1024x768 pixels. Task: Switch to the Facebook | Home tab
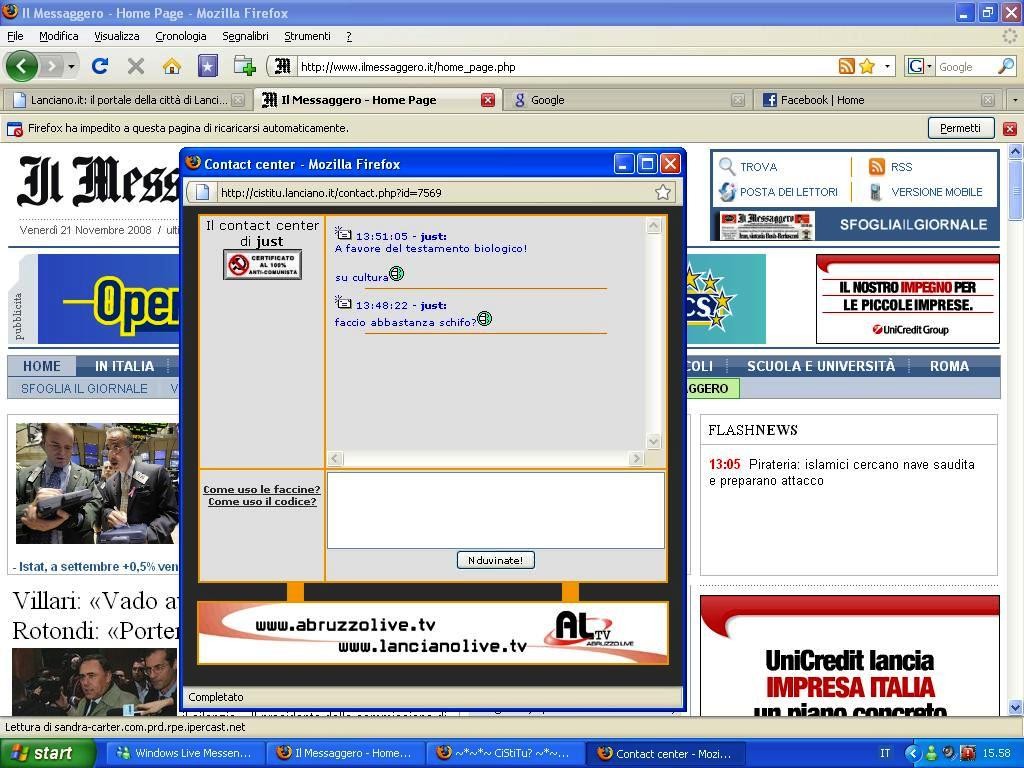point(876,100)
